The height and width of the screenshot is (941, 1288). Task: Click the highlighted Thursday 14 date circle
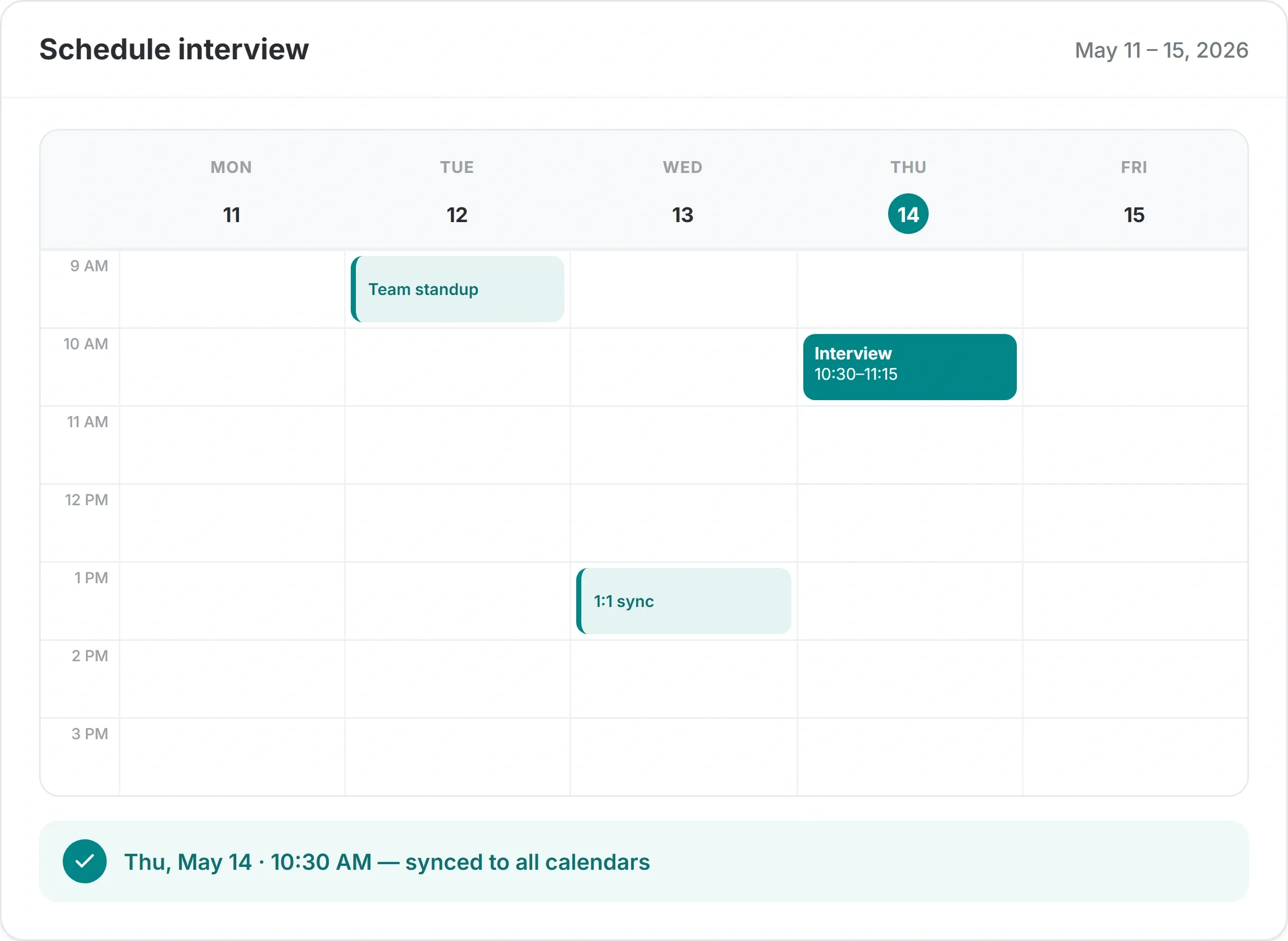tap(908, 214)
